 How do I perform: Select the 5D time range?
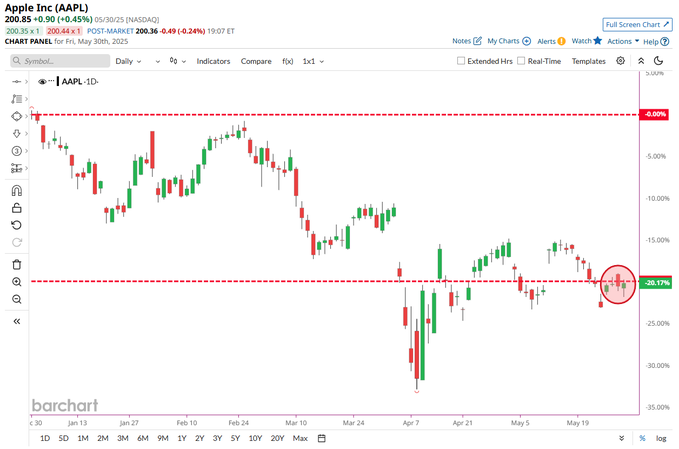tap(64, 439)
